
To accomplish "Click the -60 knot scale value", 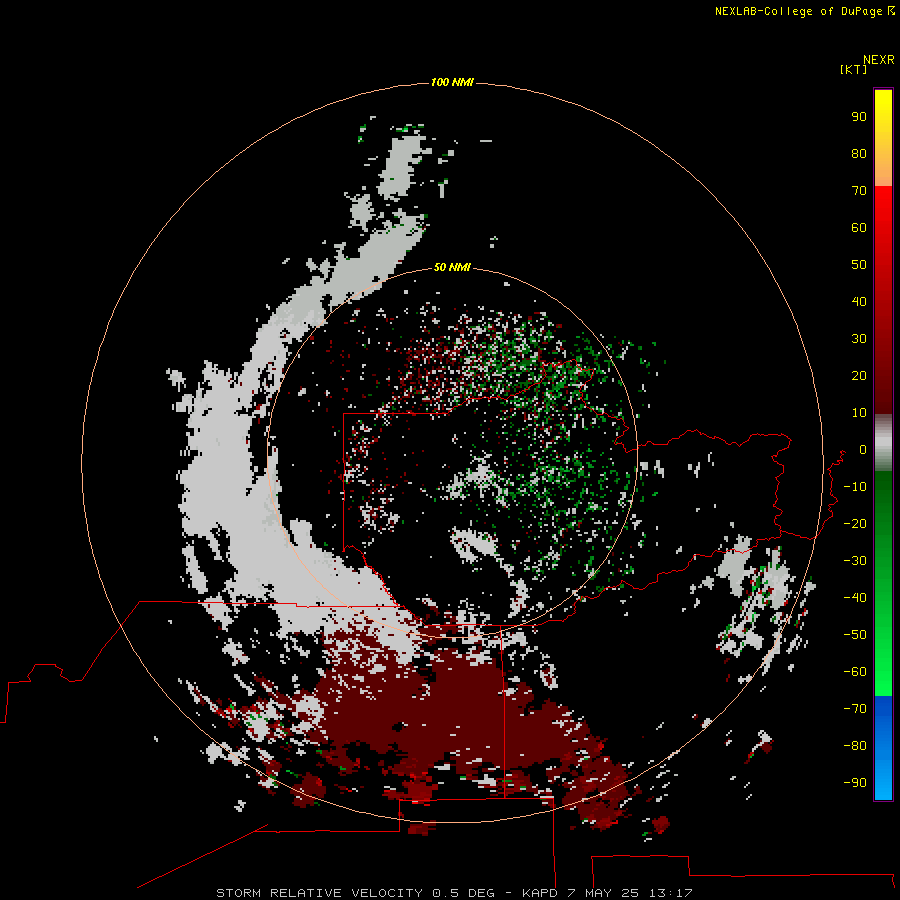I will 855,672.
